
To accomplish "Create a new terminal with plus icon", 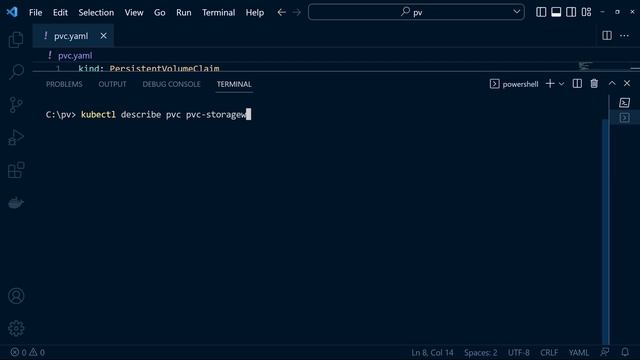I will click(x=550, y=84).
